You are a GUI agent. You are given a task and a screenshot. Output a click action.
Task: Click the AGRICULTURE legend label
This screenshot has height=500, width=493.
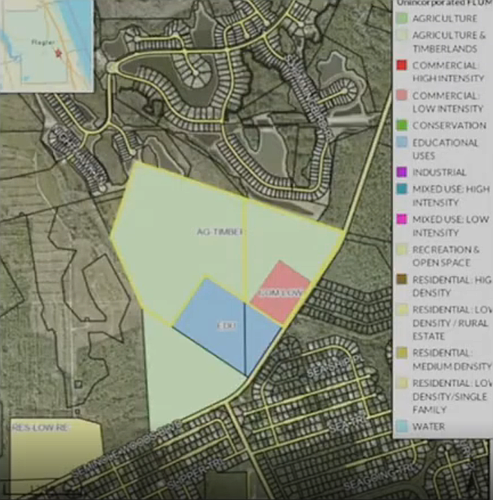coord(445,18)
